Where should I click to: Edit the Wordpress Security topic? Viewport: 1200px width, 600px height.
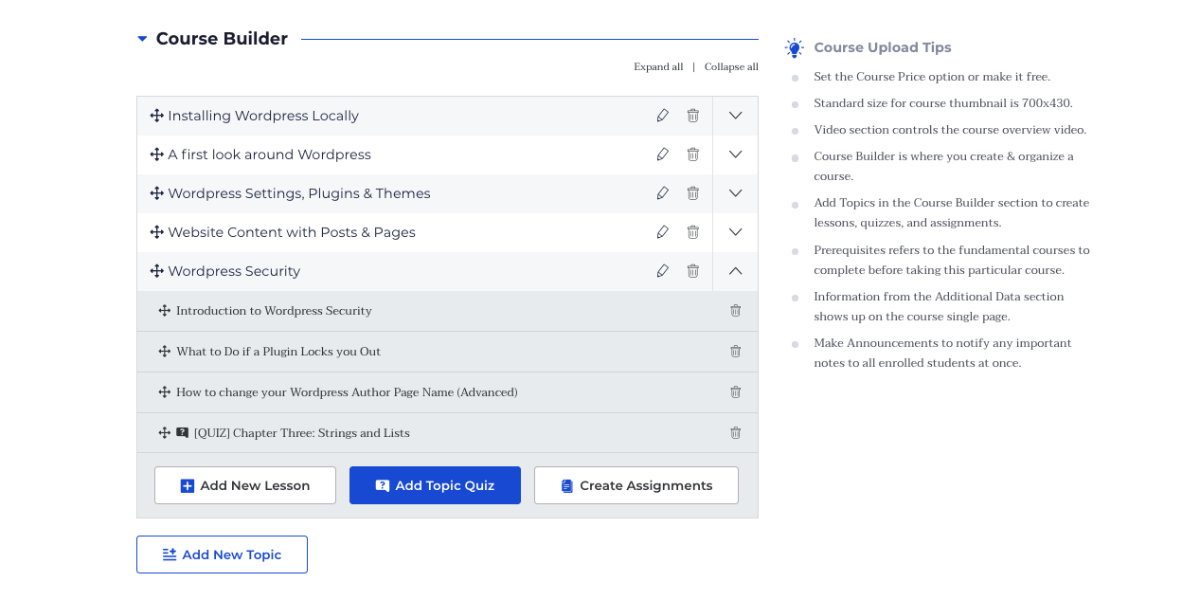(662, 271)
